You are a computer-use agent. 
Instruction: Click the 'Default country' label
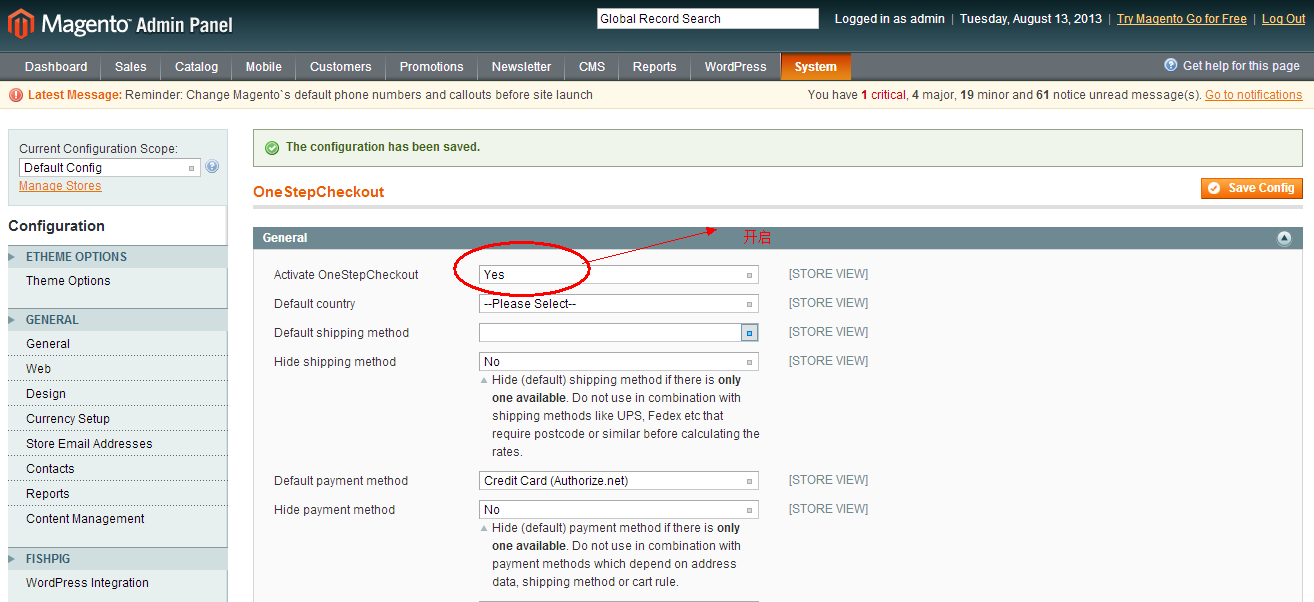(x=314, y=304)
